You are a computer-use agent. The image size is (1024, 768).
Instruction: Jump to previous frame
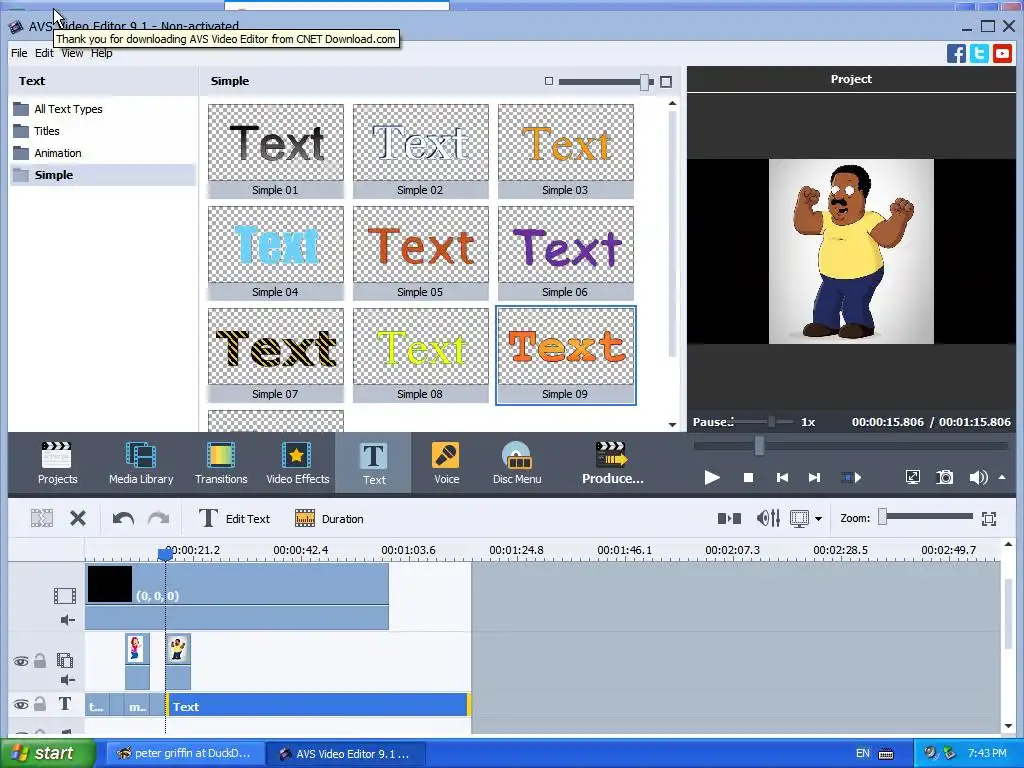coord(782,477)
